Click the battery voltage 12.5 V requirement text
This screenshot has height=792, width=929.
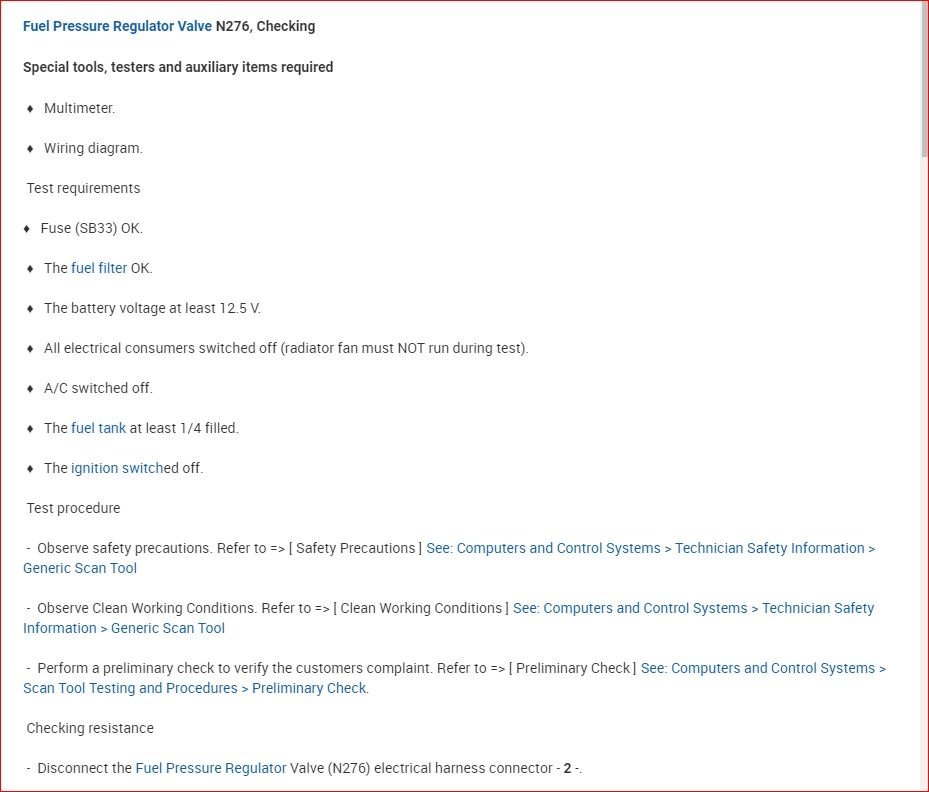point(152,308)
